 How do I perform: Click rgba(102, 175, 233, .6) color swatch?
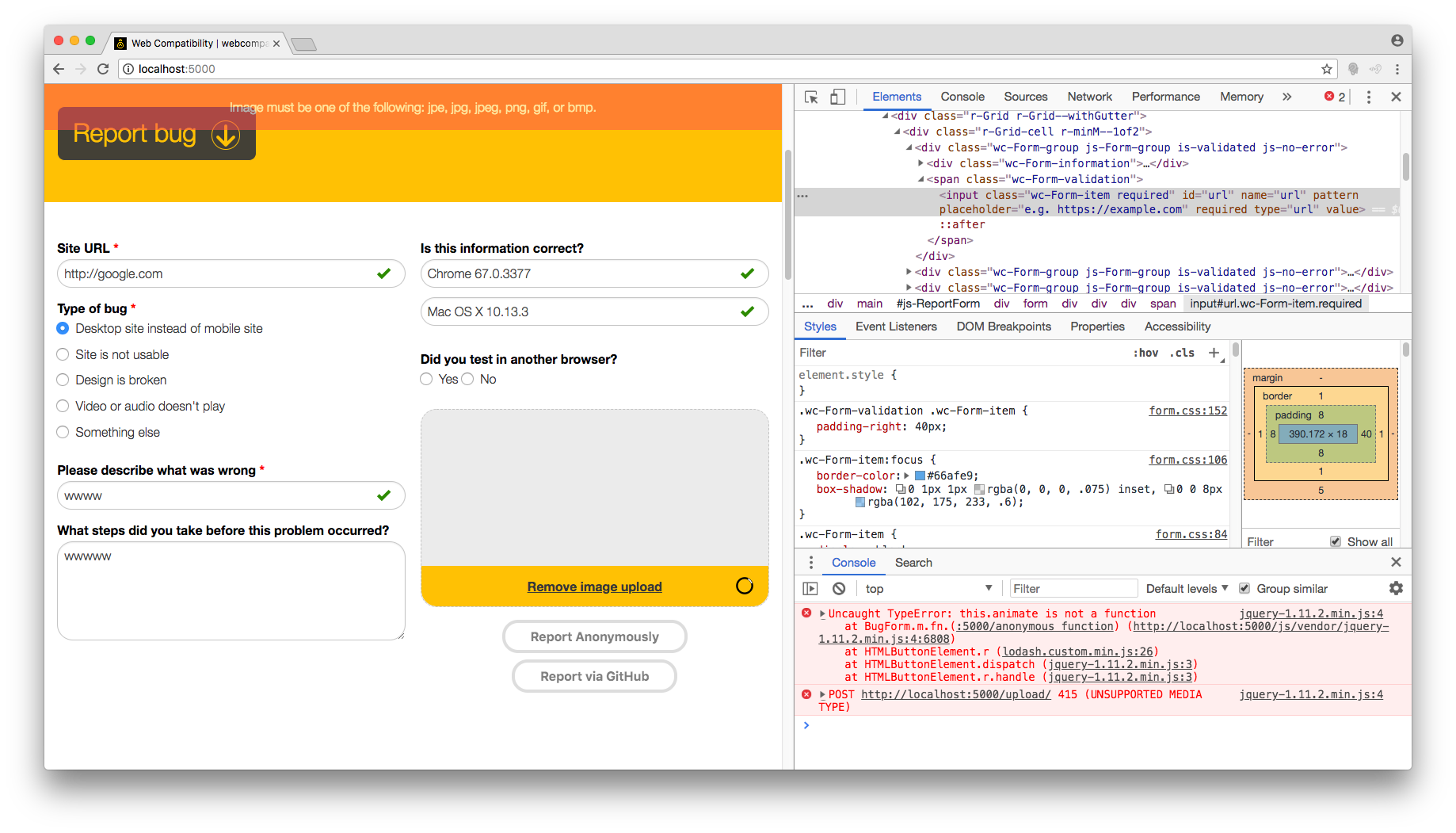(860, 502)
